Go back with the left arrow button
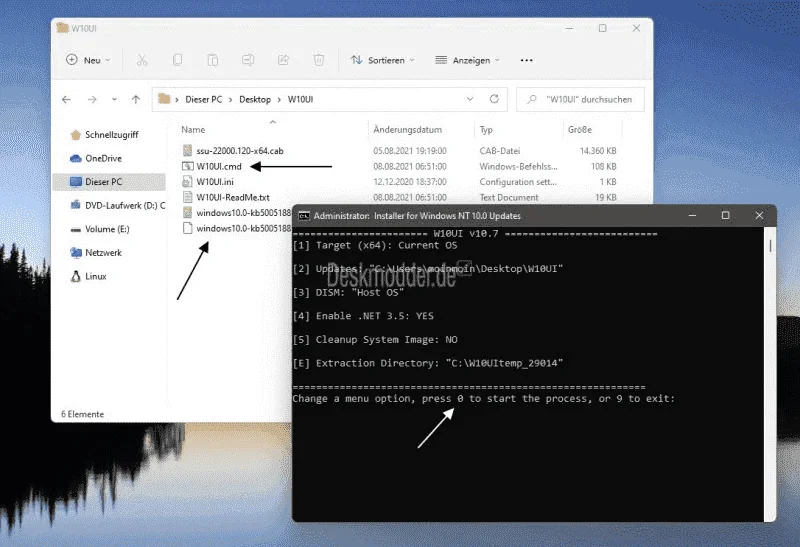800x547 pixels. click(66, 100)
